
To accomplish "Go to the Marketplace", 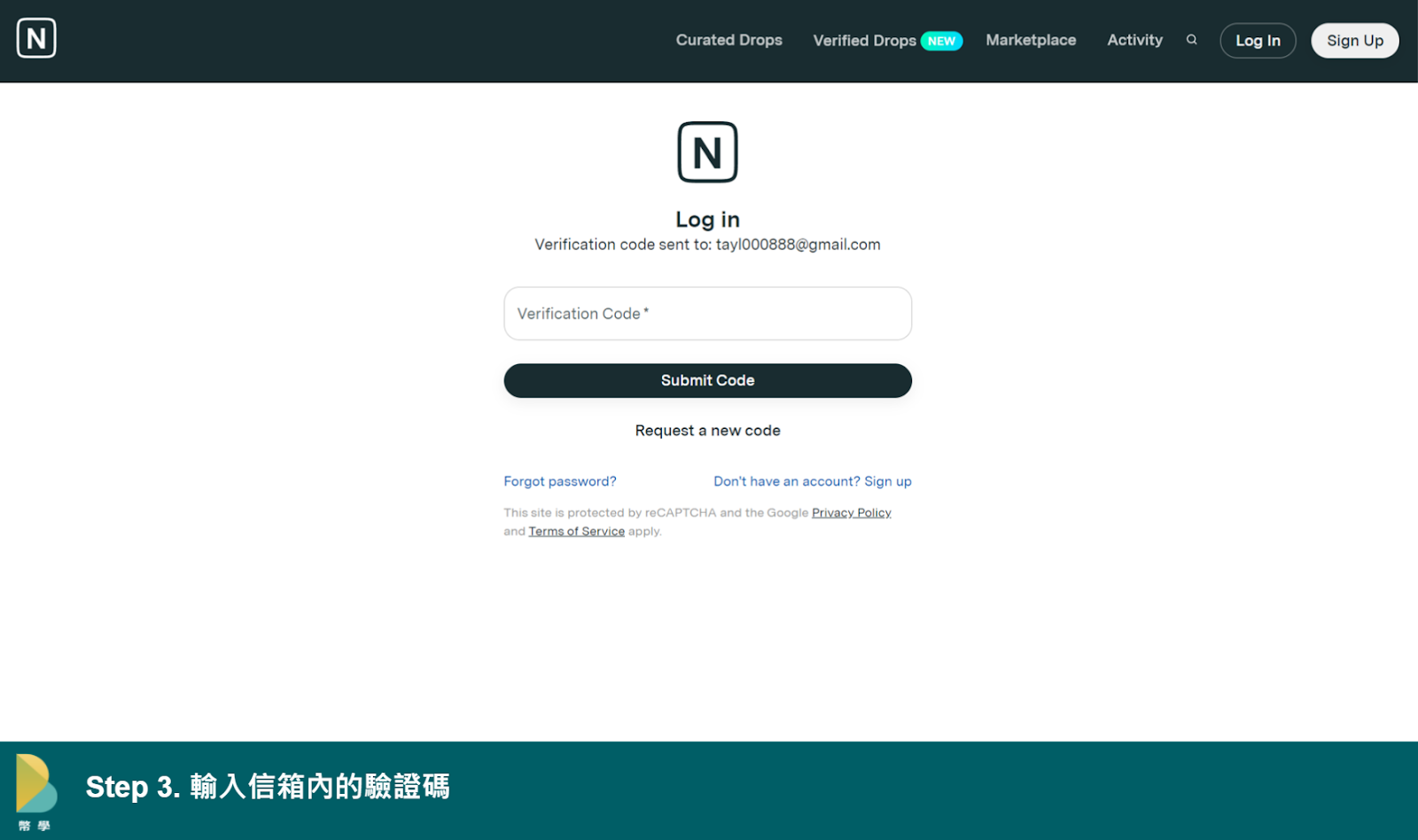I will [1031, 40].
